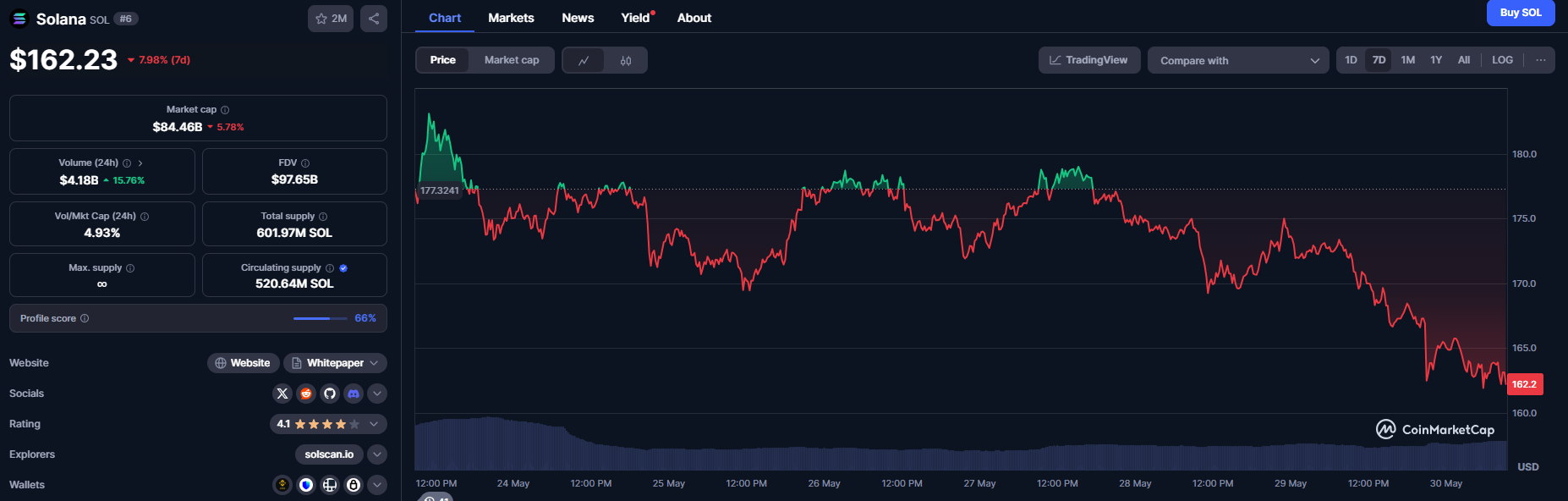The width and height of the screenshot is (1568, 501).
Task: Click the Profile score progress bar
Action: (x=320, y=318)
